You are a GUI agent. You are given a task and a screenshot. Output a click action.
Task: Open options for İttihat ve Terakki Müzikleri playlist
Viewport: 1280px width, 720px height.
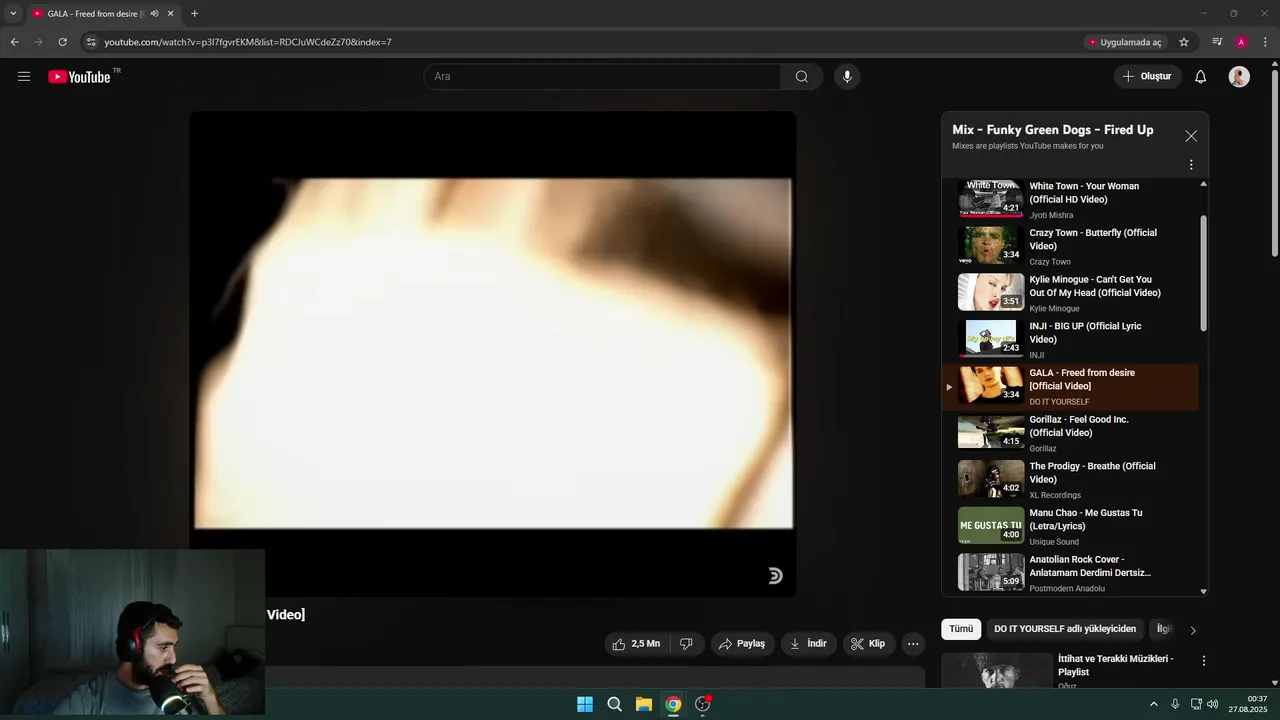1204,661
